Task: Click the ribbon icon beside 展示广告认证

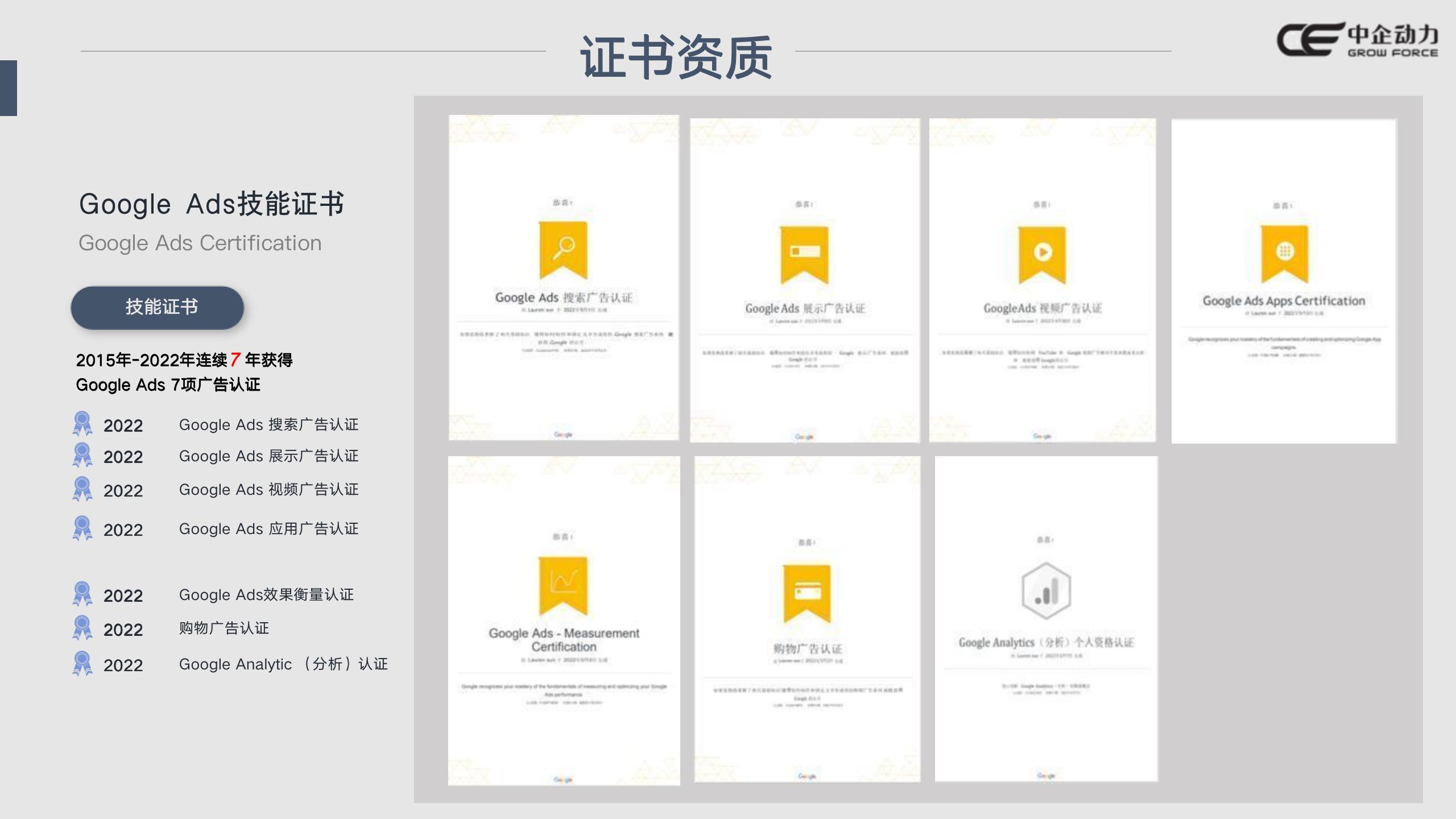Action: click(x=82, y=455)
